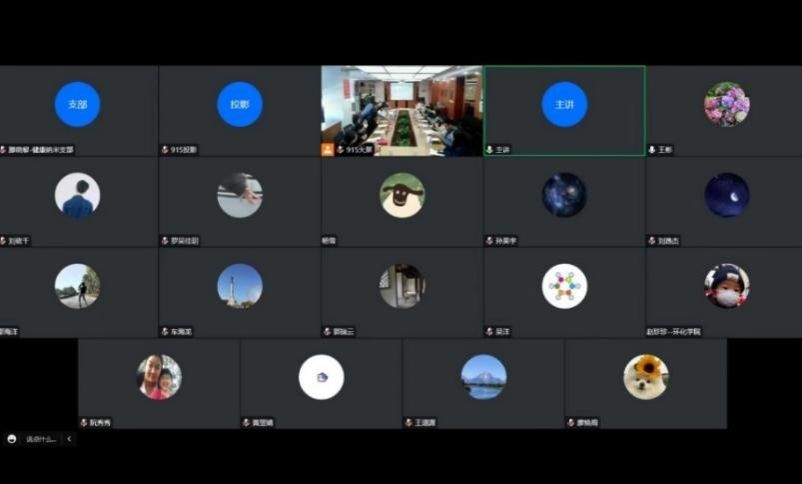Click the microphone icon next to 王彬
802x484 pixels.
tap(652, 149)
